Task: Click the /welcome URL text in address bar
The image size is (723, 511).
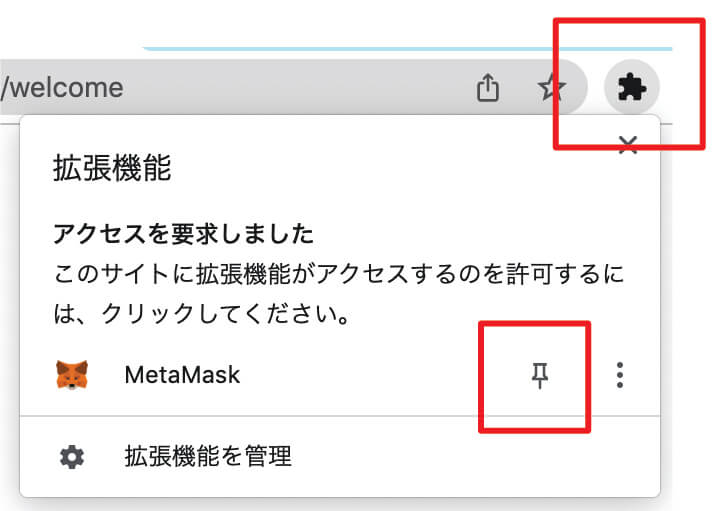Action: pyautogui.click(x=62, y=88)
